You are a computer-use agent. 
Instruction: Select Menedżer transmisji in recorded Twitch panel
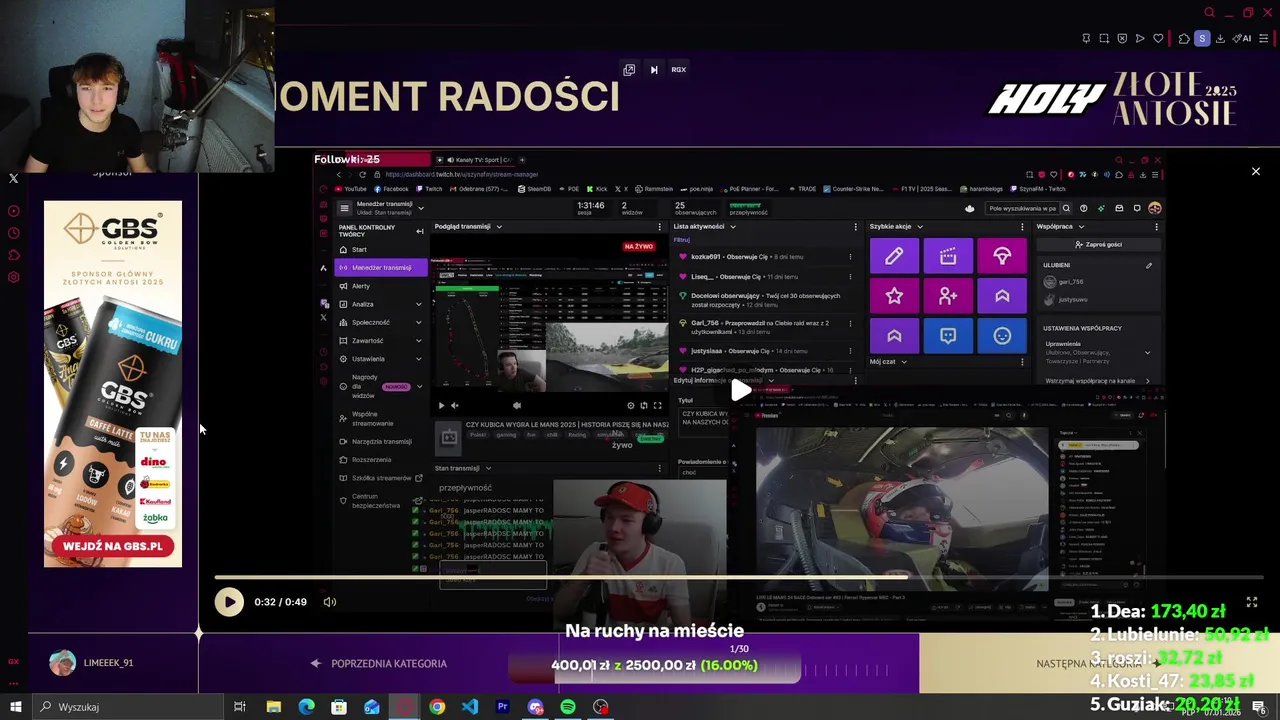(381, 268)
